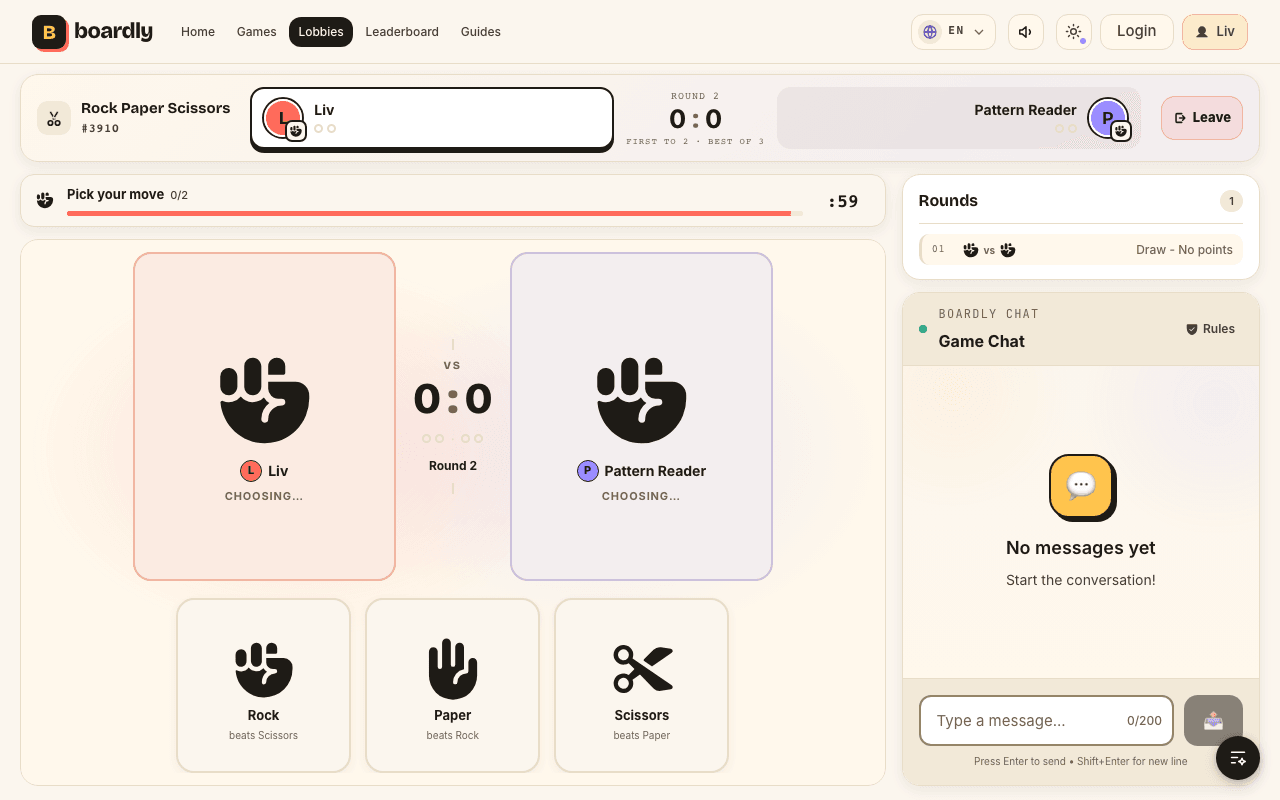Choose the Paper move card
The height and width of the screenshot is (800, 1280).
(452, 685)
